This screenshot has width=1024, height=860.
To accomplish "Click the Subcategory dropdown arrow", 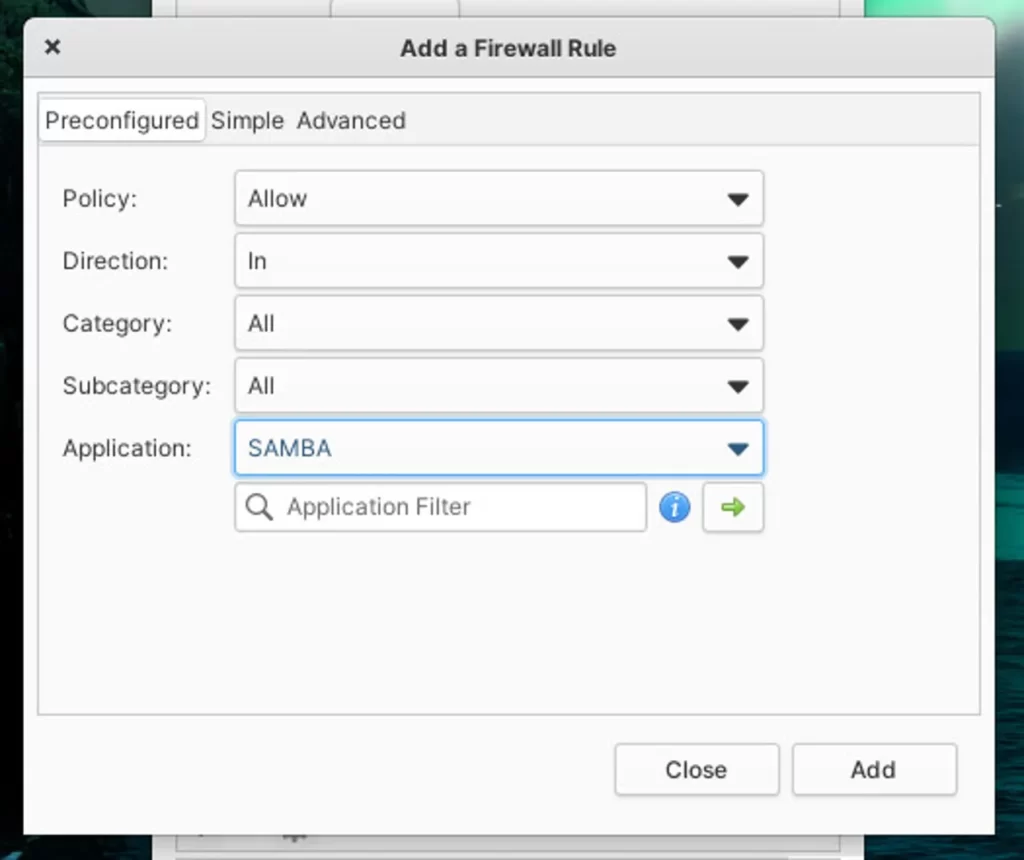I will [x=738, y=387].
